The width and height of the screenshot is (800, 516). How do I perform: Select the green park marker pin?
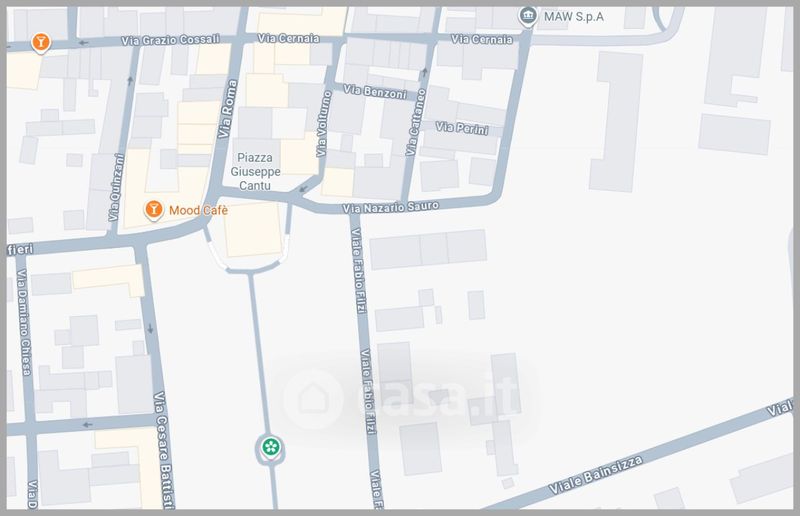pos(270,448)
